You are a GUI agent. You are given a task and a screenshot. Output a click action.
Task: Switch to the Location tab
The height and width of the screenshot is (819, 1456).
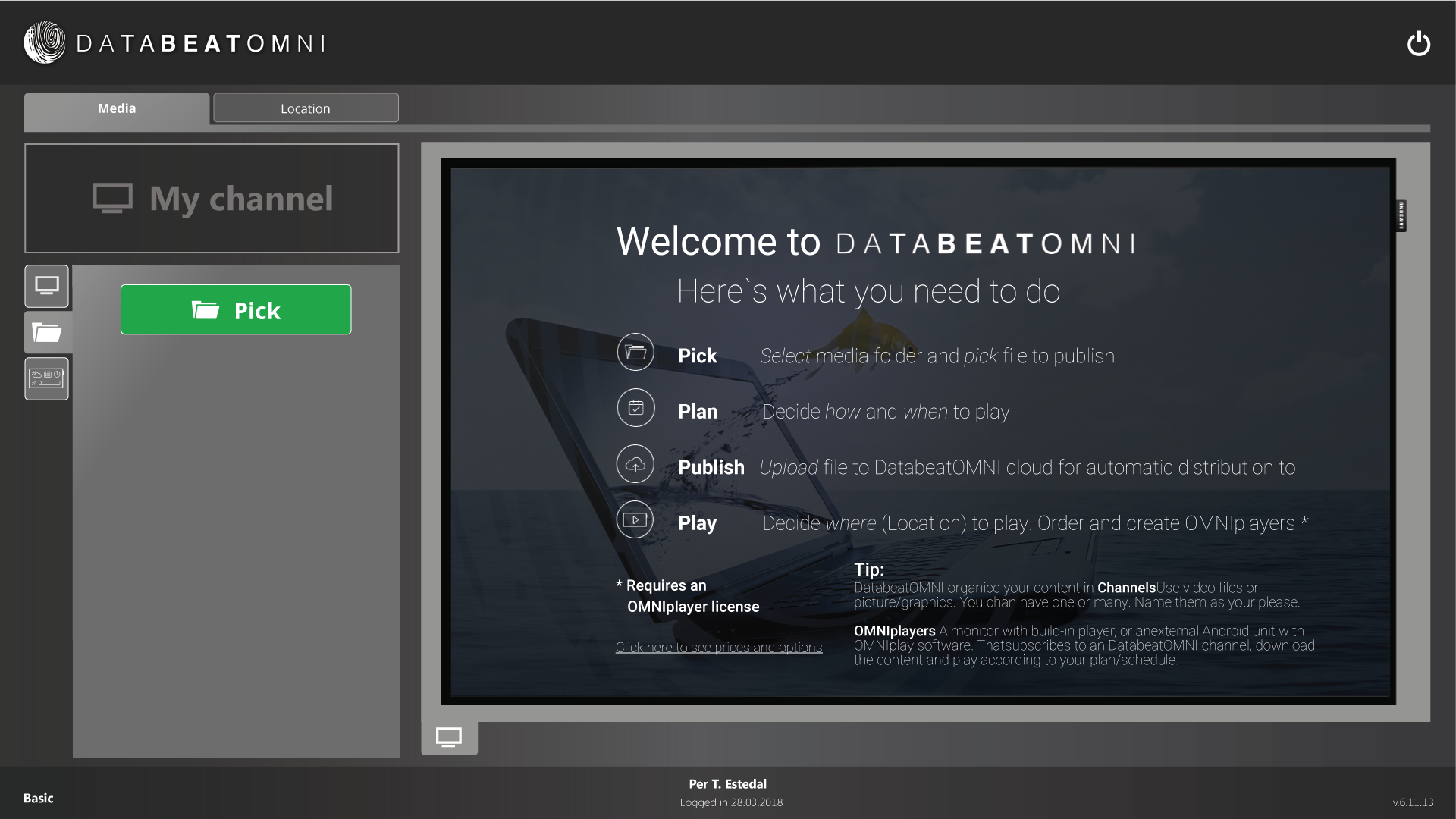(306, 108)
